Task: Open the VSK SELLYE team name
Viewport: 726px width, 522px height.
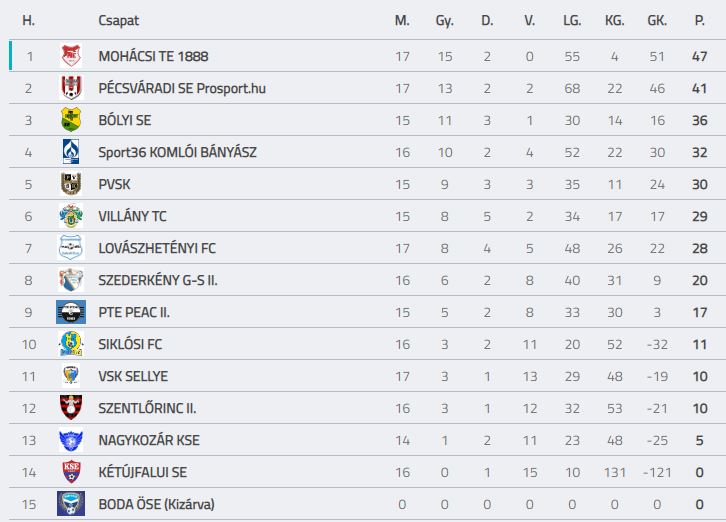Action: [x=133, y=376]
